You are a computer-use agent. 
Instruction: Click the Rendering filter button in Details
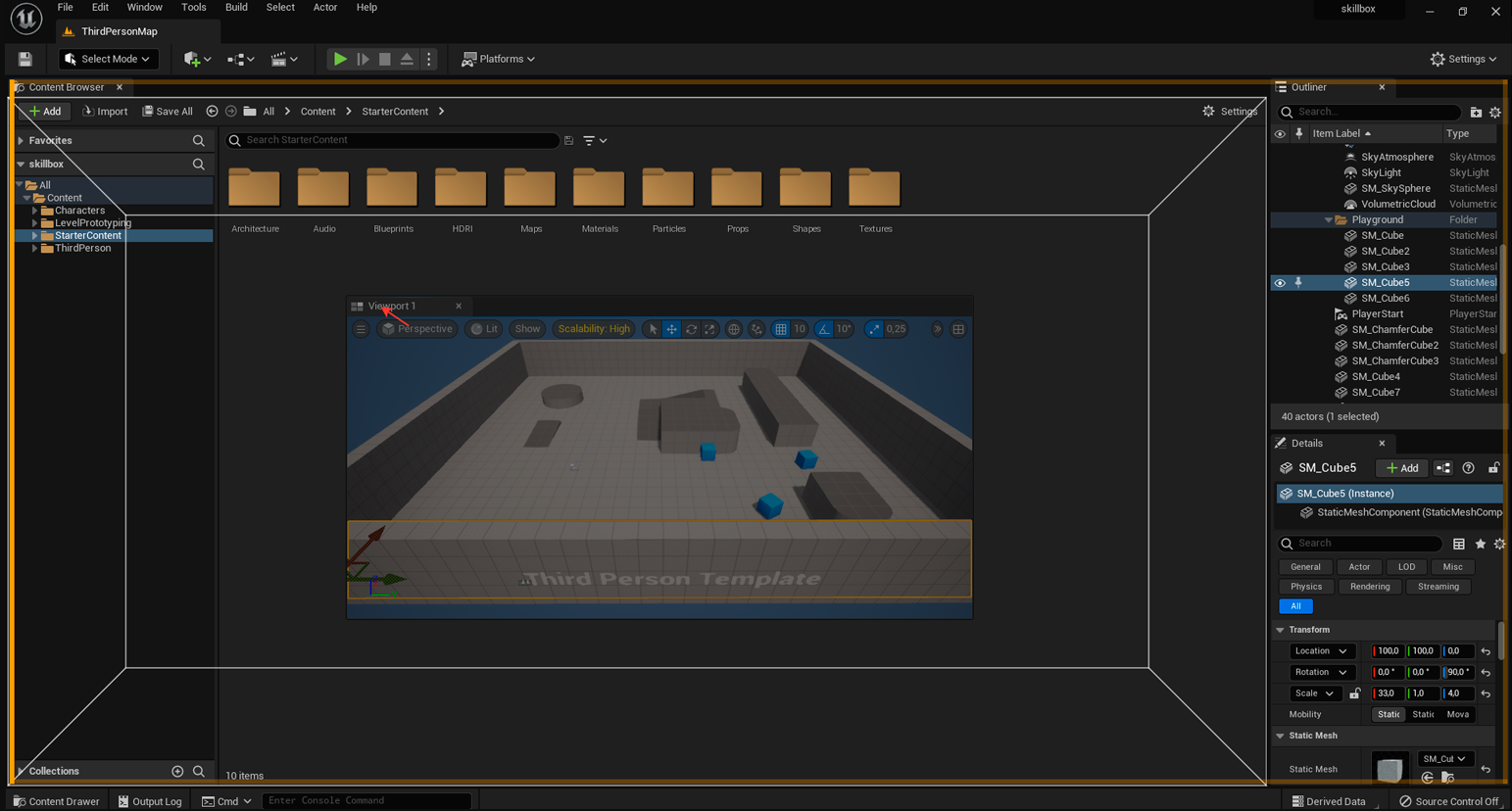1369,587
